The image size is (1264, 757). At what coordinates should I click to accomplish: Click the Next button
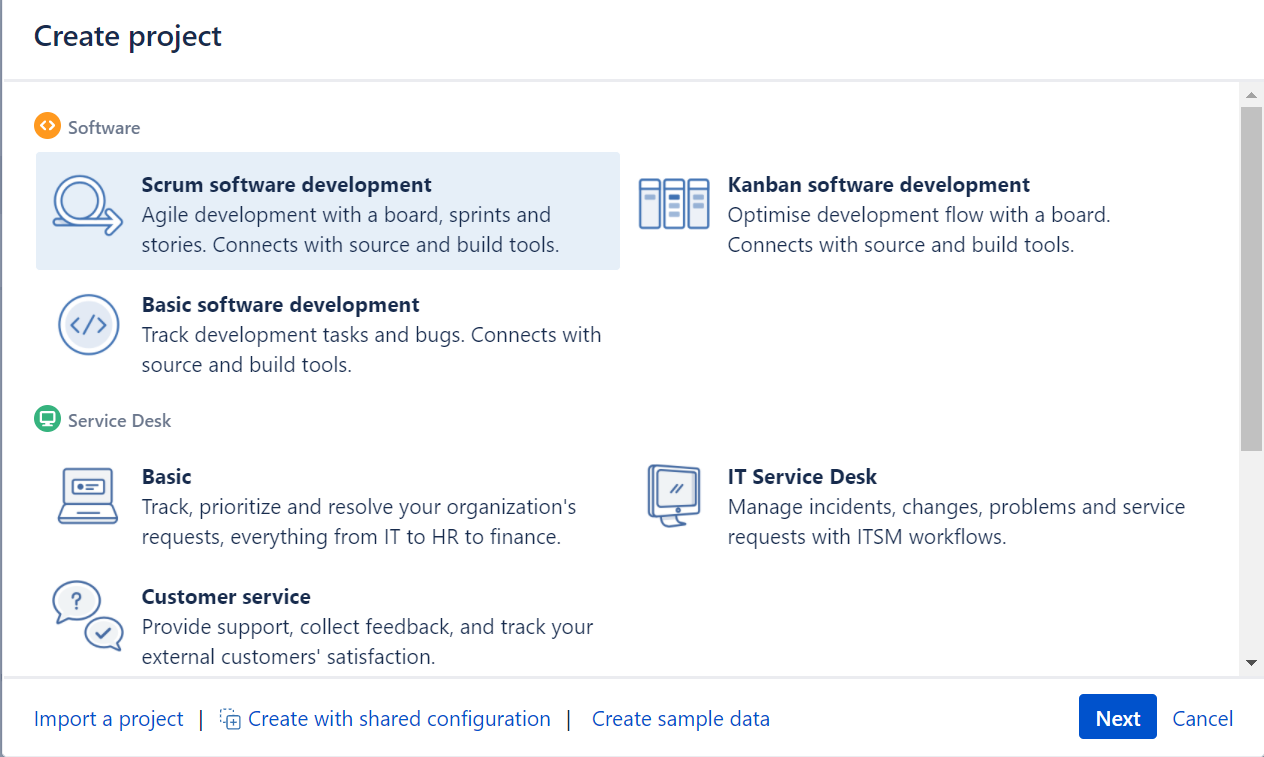click(1118, 717)
